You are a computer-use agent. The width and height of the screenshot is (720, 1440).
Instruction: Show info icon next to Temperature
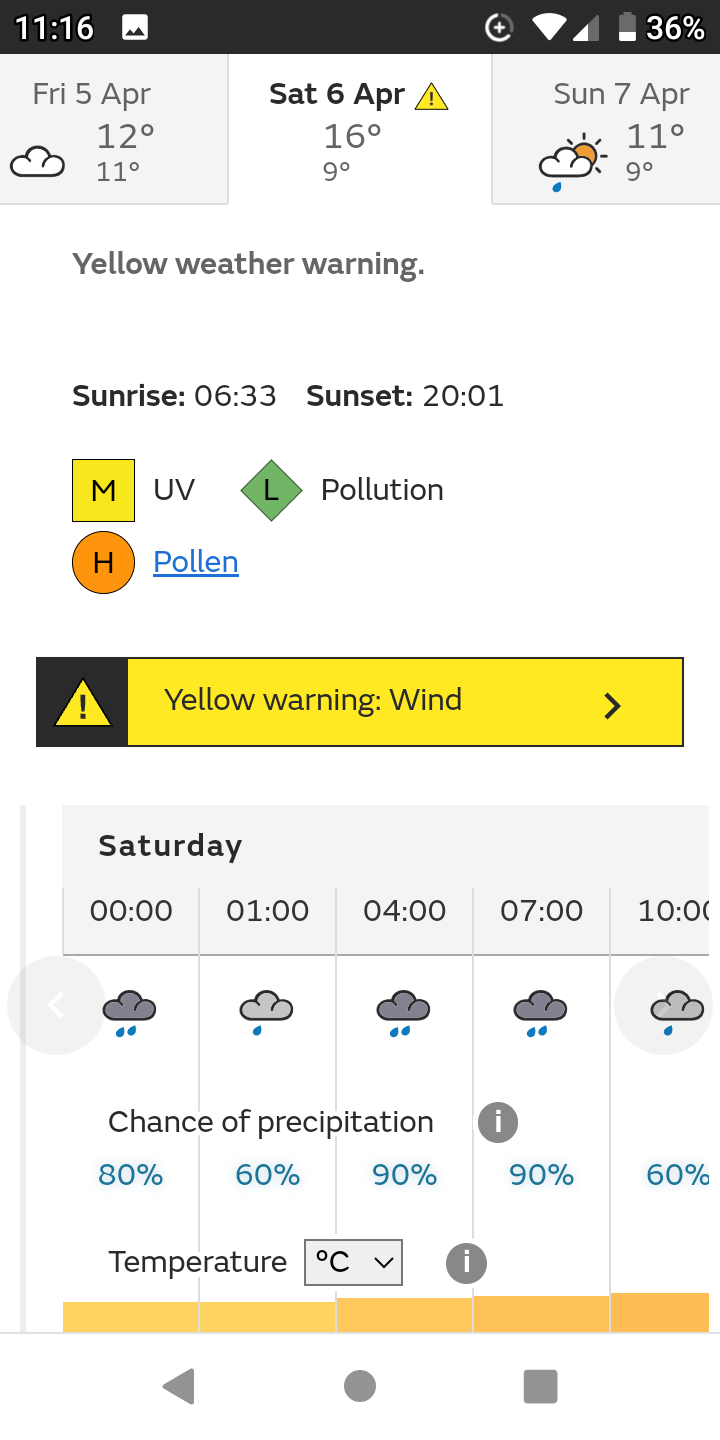click(466, 1263)
